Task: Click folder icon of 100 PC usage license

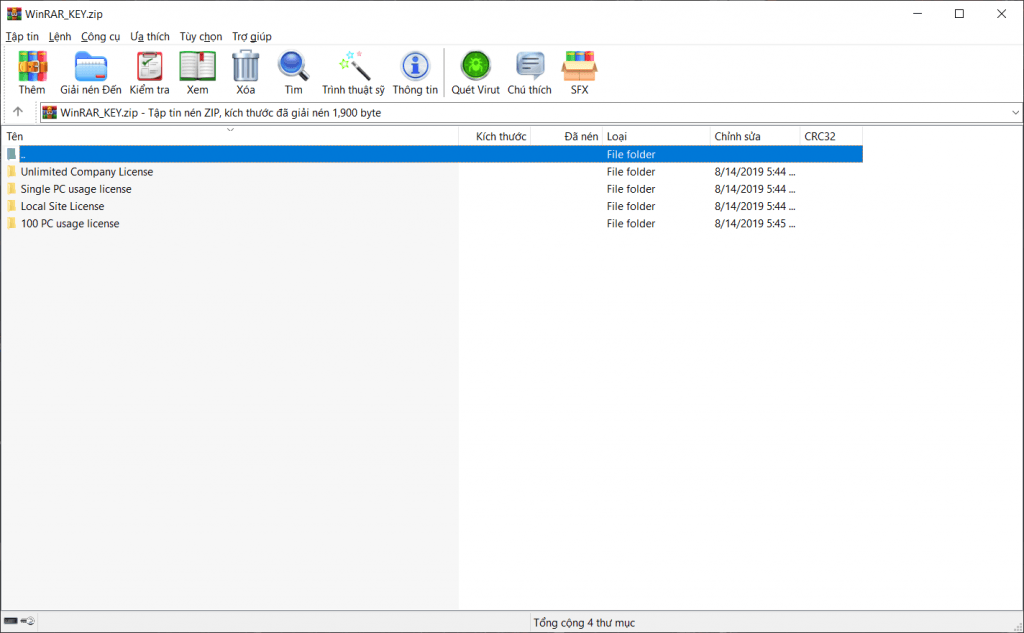Action: (11, 223)
